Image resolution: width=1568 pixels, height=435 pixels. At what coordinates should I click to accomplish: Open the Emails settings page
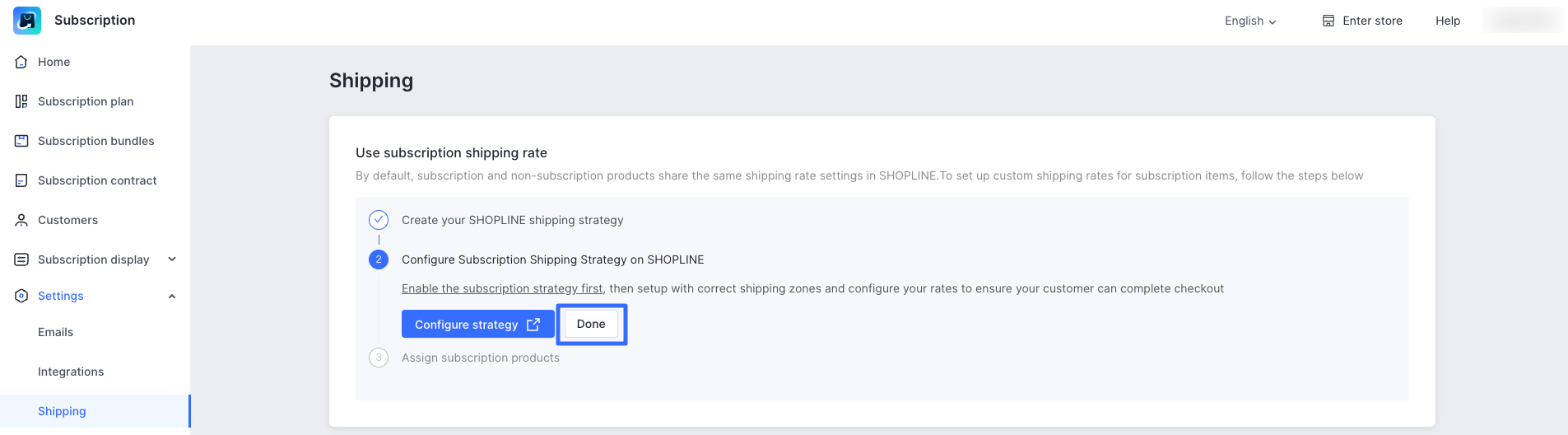tap(56, 332)
